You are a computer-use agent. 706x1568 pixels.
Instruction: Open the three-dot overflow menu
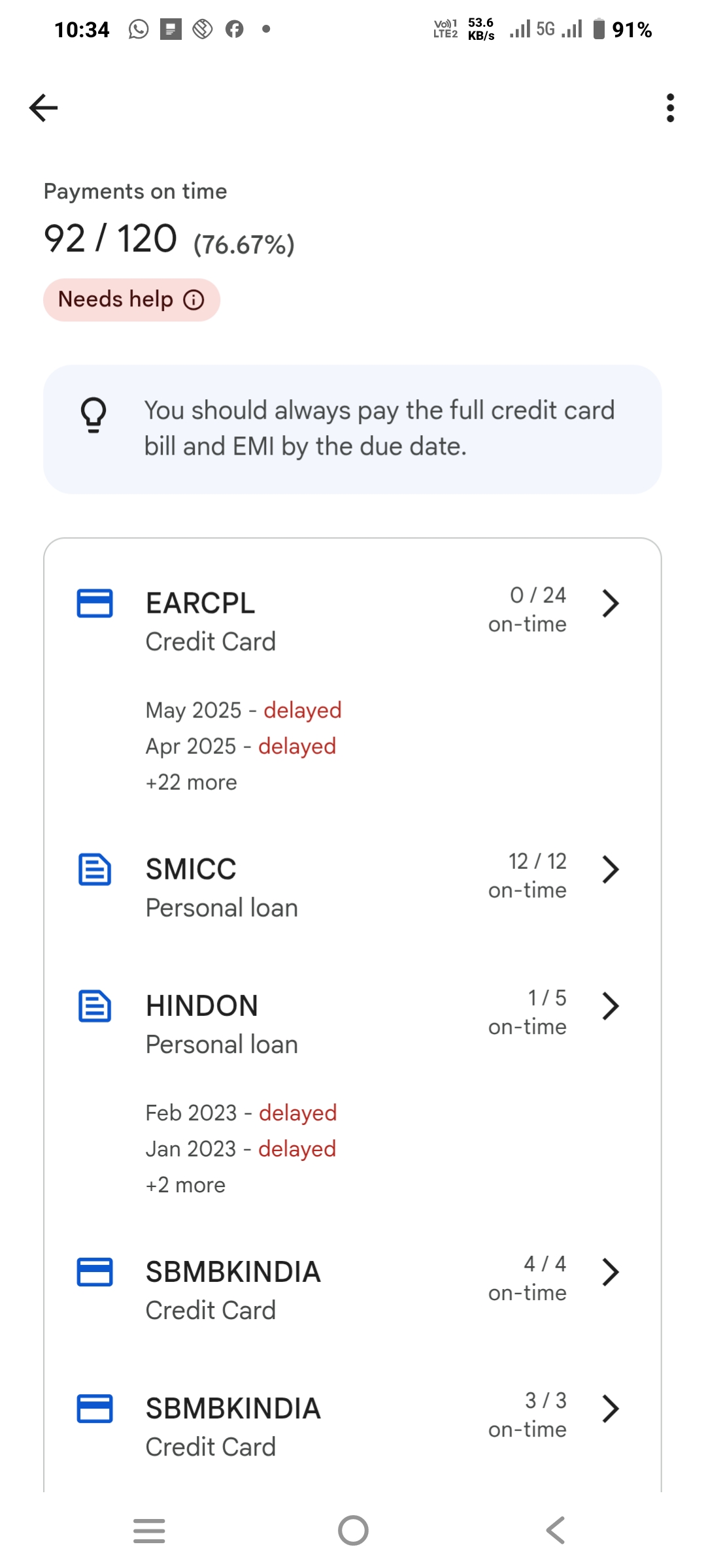coord(670,108)
